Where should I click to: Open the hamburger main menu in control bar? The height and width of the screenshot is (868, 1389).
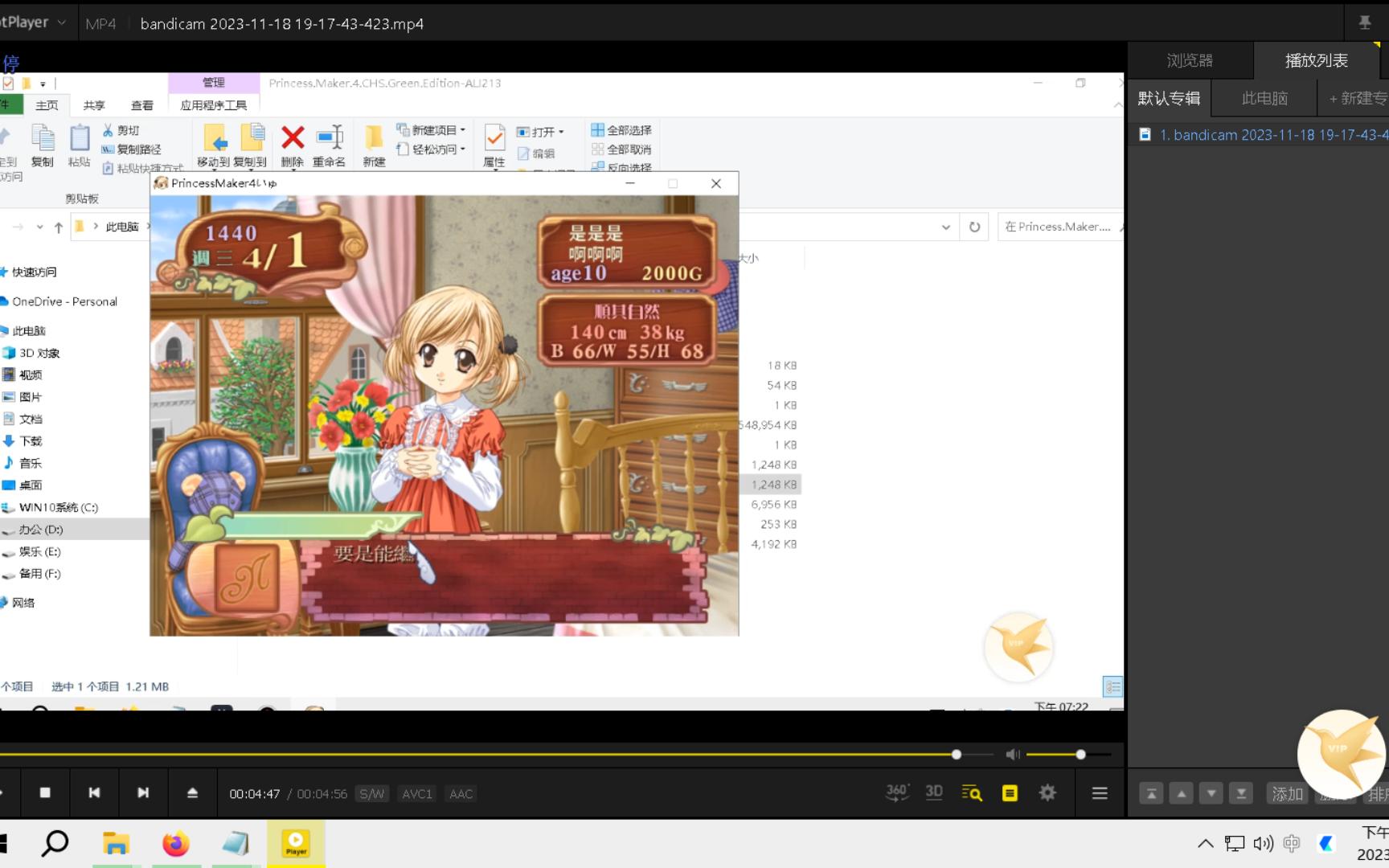1100,793
